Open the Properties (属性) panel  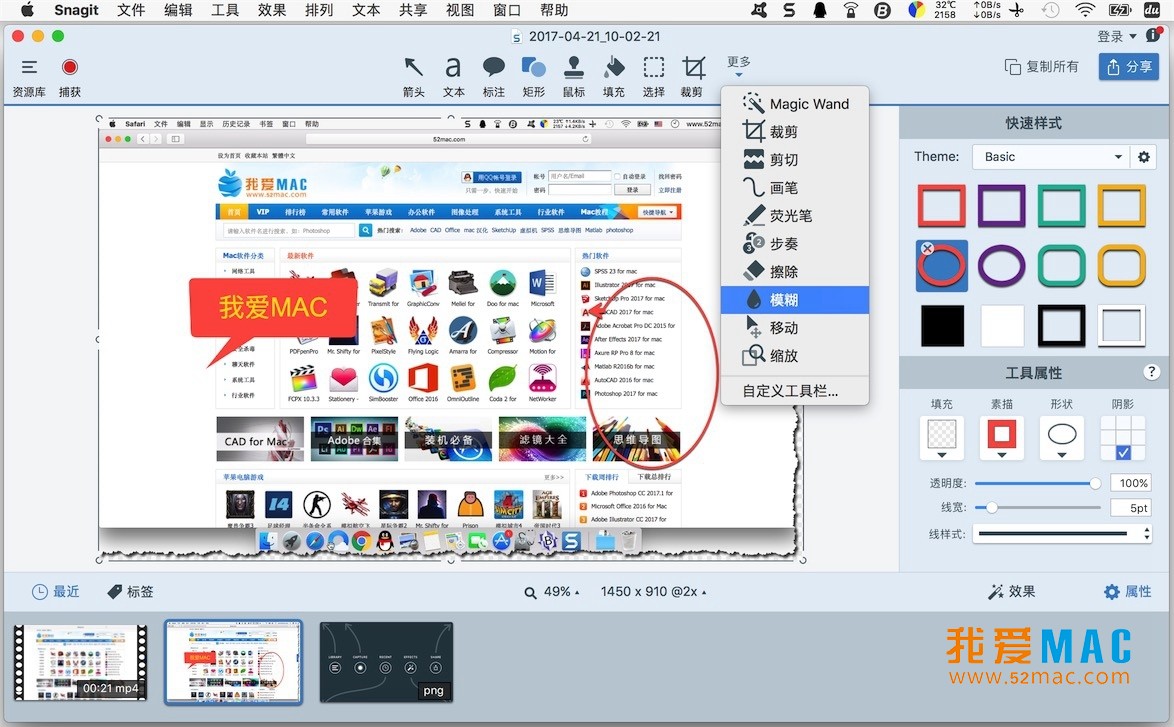[x=1128, y=591]
